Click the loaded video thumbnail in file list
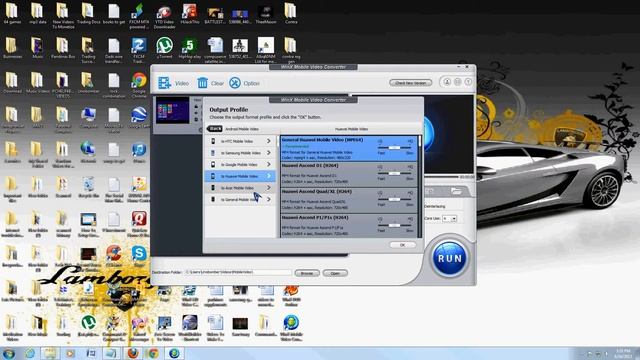The height and width of the screenshot is (360, 640). click(173, 109)
